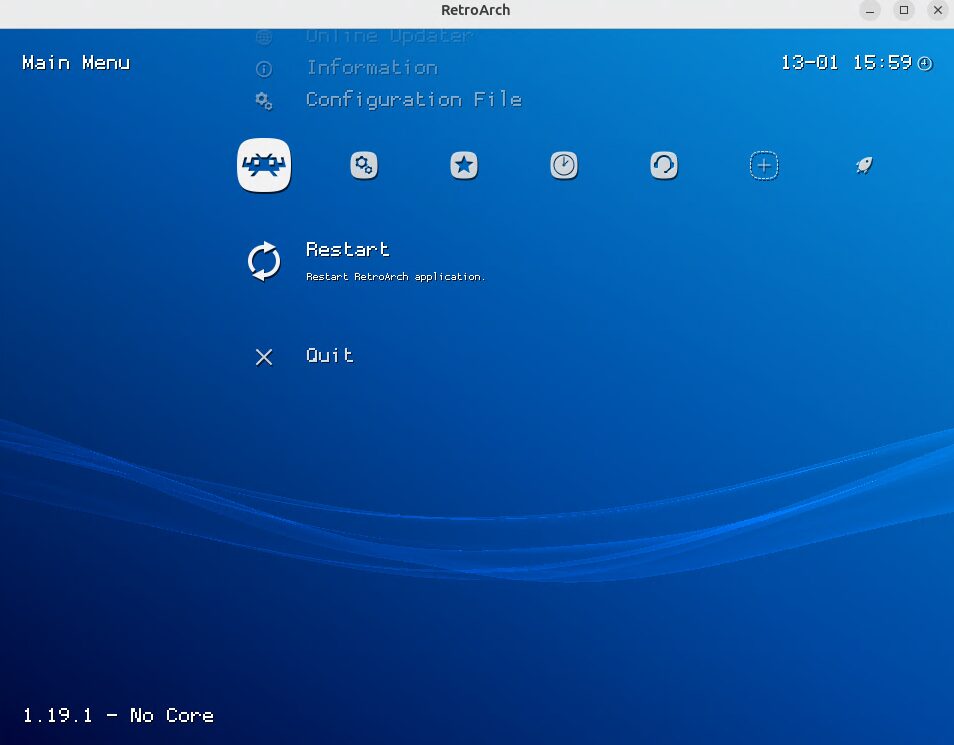Click the circular arrows Restart icon
The image size is (954, 745).
point(264,261)
